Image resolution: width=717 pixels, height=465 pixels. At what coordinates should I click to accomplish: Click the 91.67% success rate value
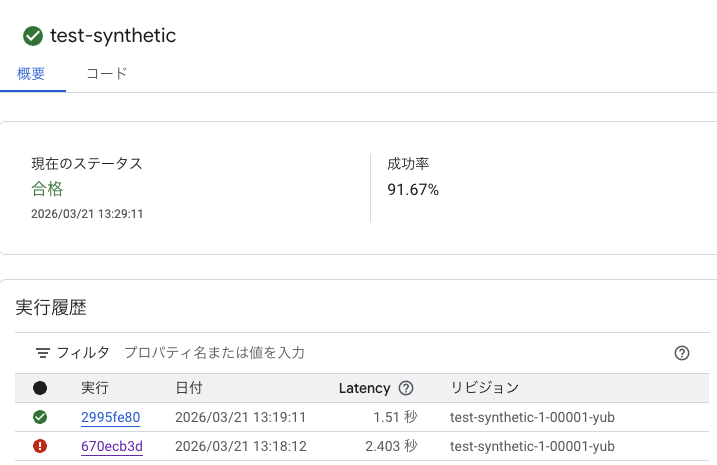[413, 189]
